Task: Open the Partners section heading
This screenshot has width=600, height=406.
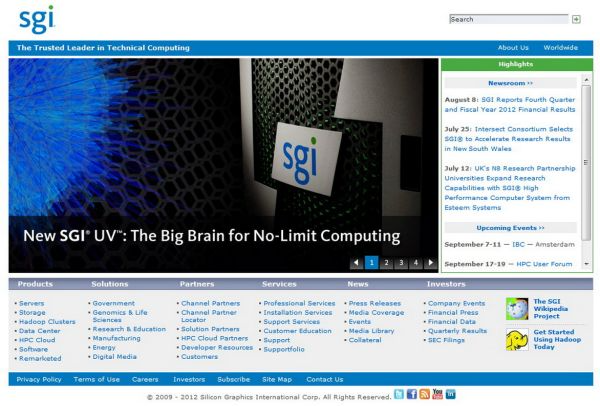Action: click(x=197, y=284)
